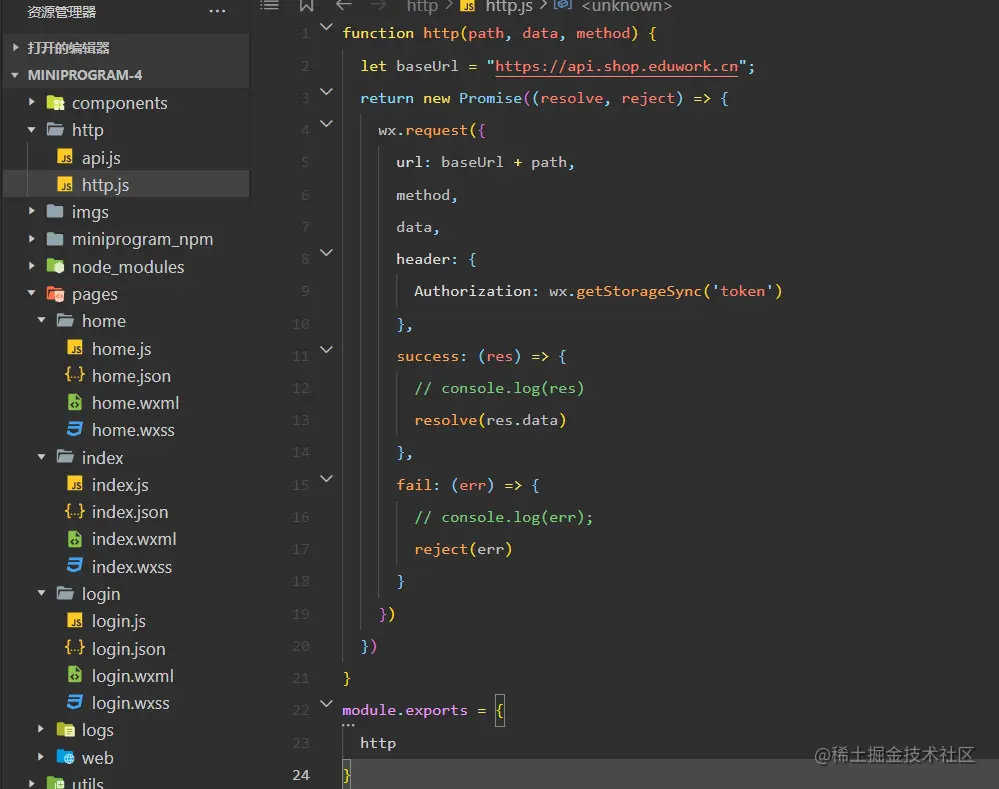Click the wxss icon of home.wxss
The image size is (999, 789).
(75, 430)
